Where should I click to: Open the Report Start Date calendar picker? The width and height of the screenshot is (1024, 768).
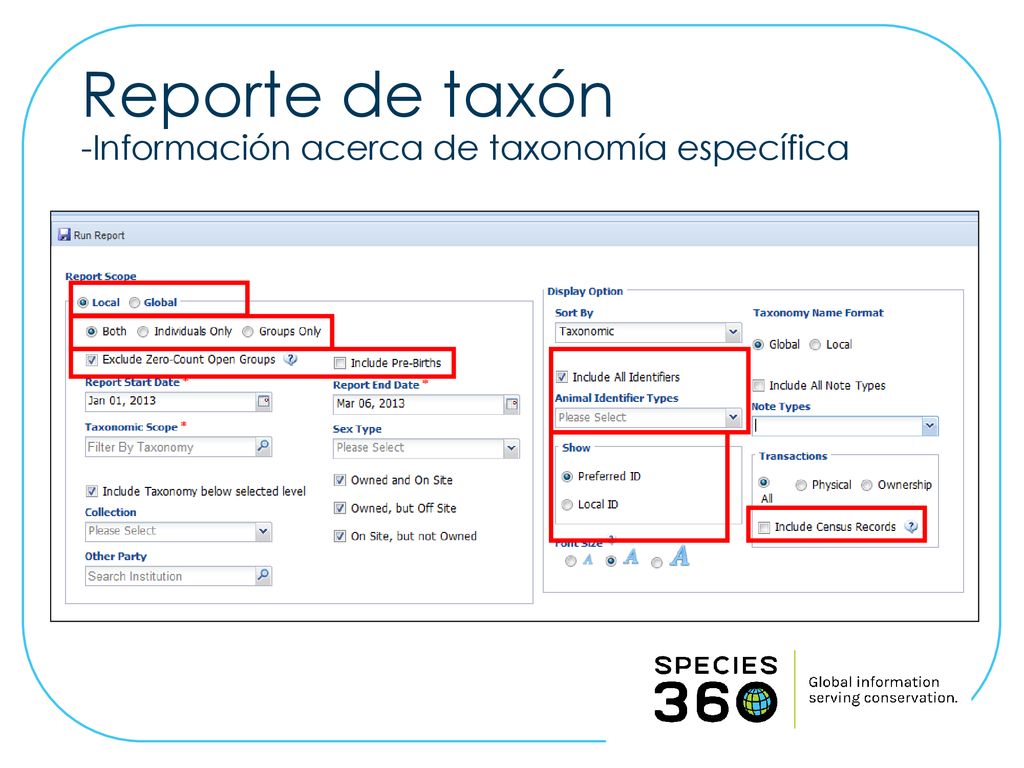263,401
